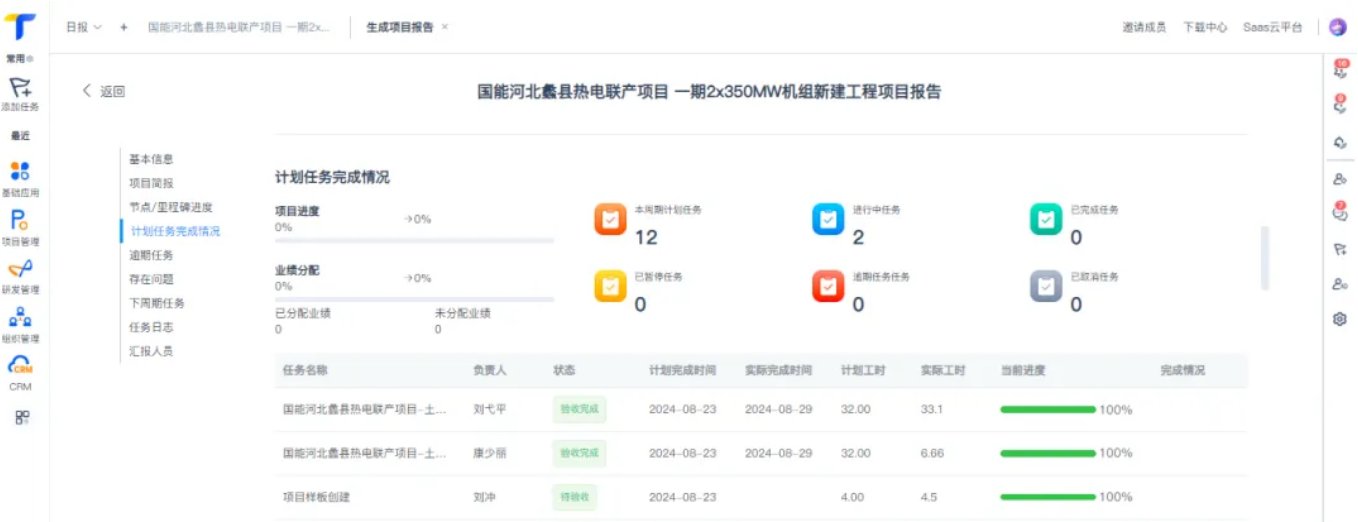This screenshot has height=522, width=1358.
Task: Jump to 存在问题 section
Action: coord(151,279)
